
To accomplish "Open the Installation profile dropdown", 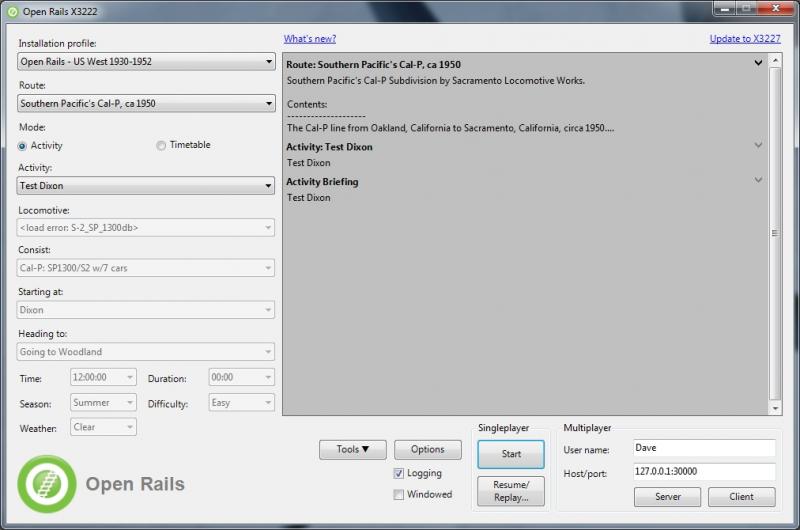I will point(146,62).
